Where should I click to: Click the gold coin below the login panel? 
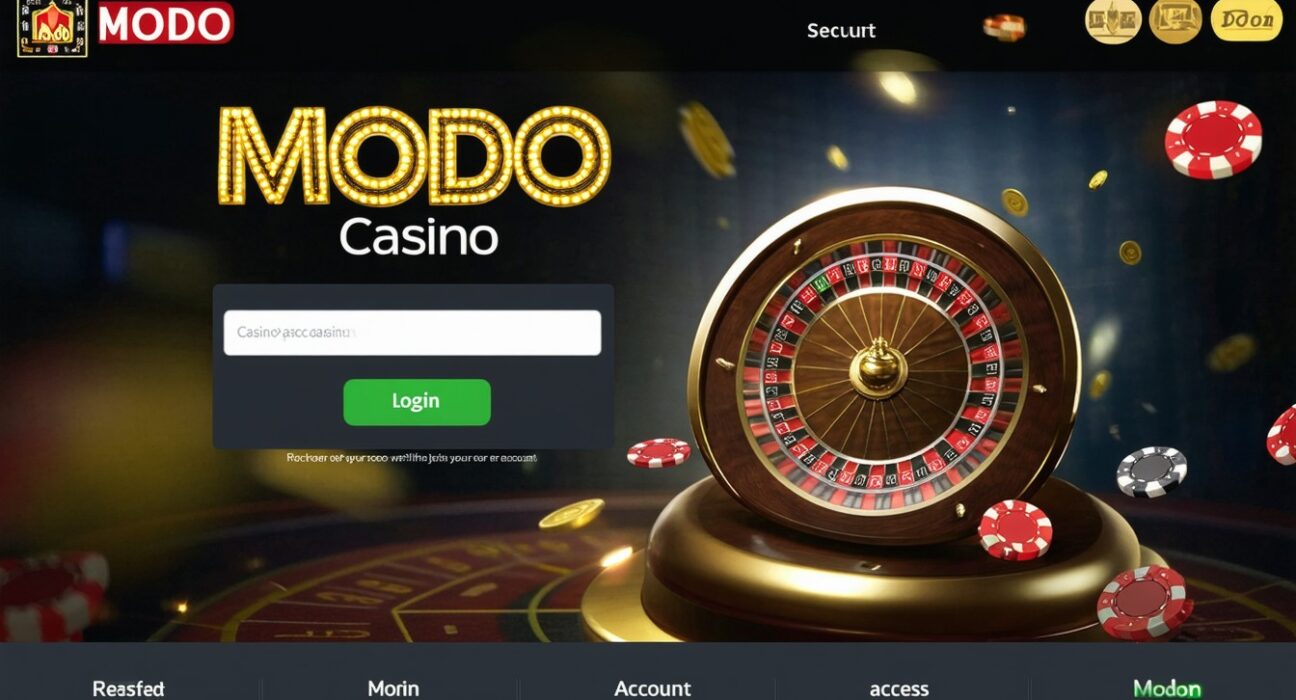(x=571, y=514)
